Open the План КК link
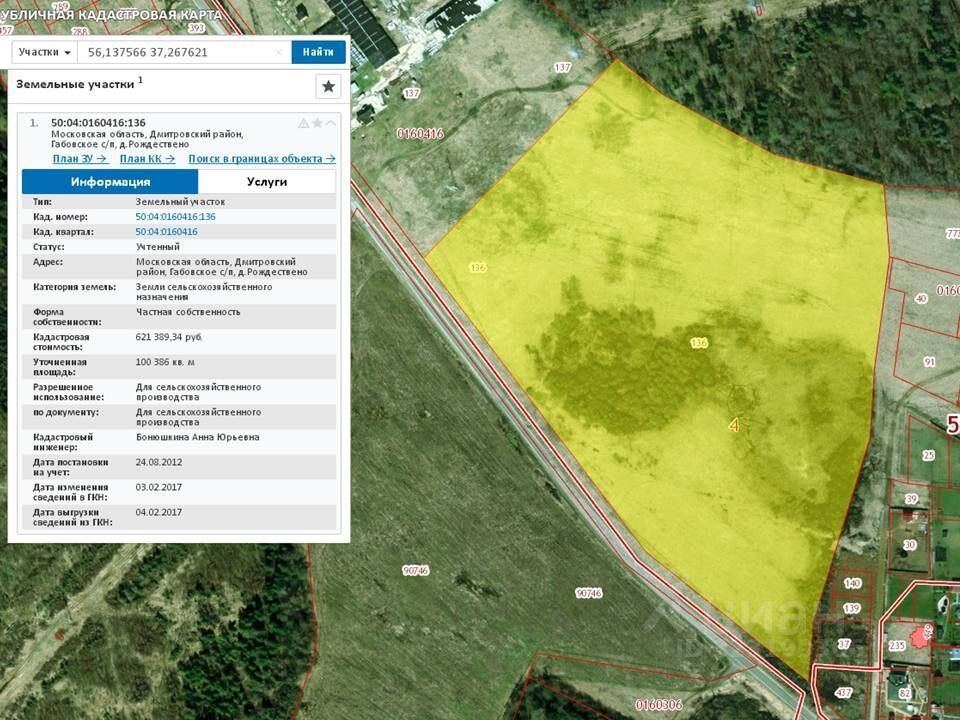 point(147,158)
